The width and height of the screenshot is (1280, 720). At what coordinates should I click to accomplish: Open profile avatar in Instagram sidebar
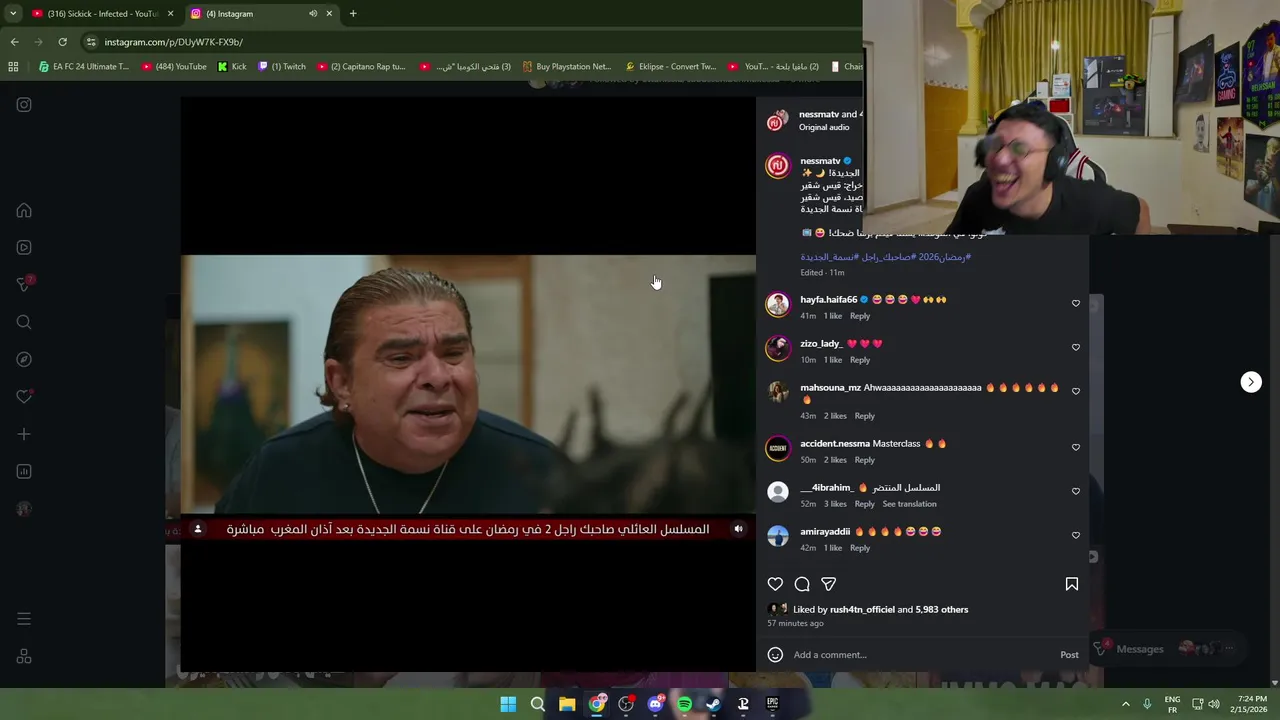tap(24, 509)
